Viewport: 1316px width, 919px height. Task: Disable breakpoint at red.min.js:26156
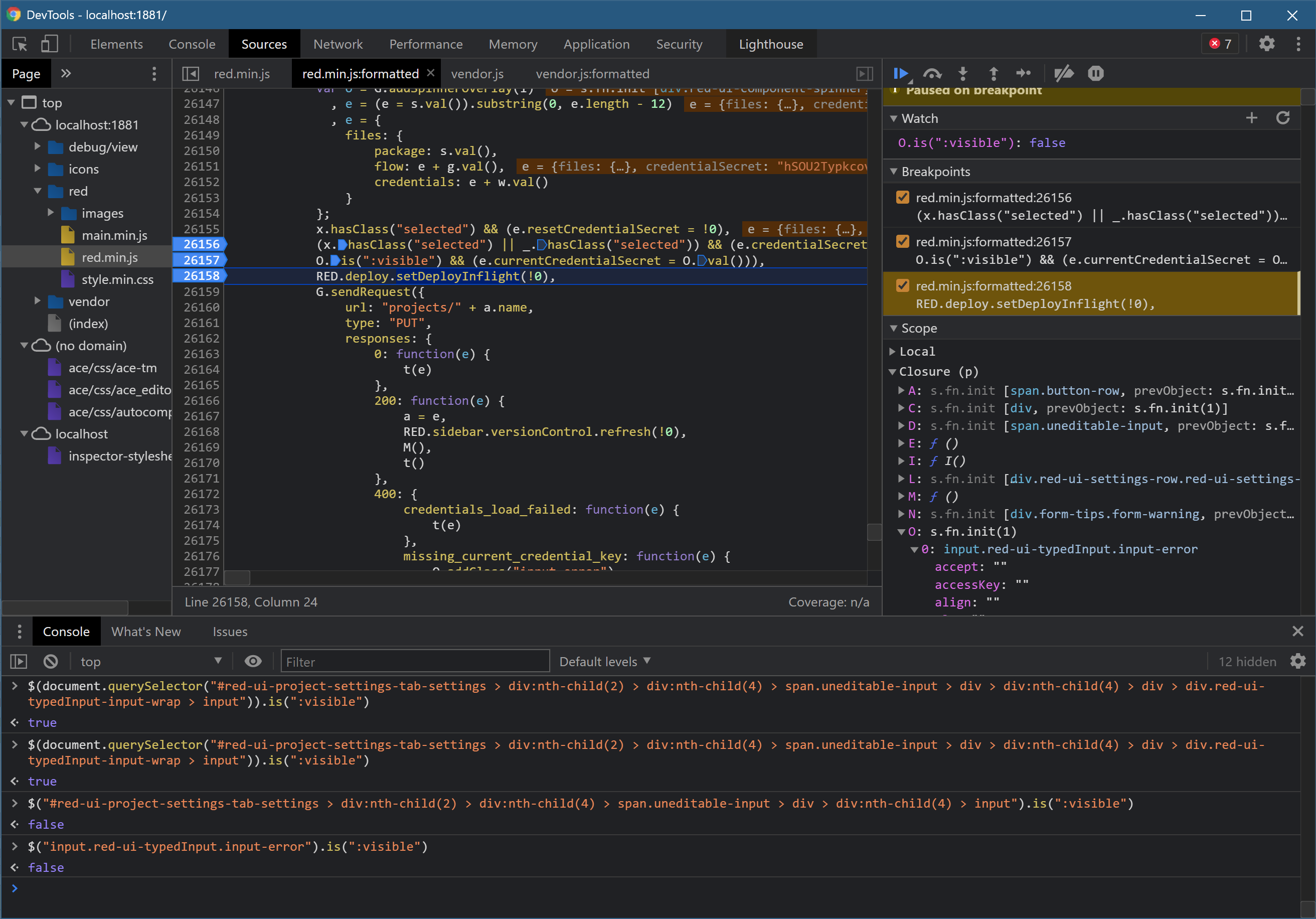click(x=903, y=197)
